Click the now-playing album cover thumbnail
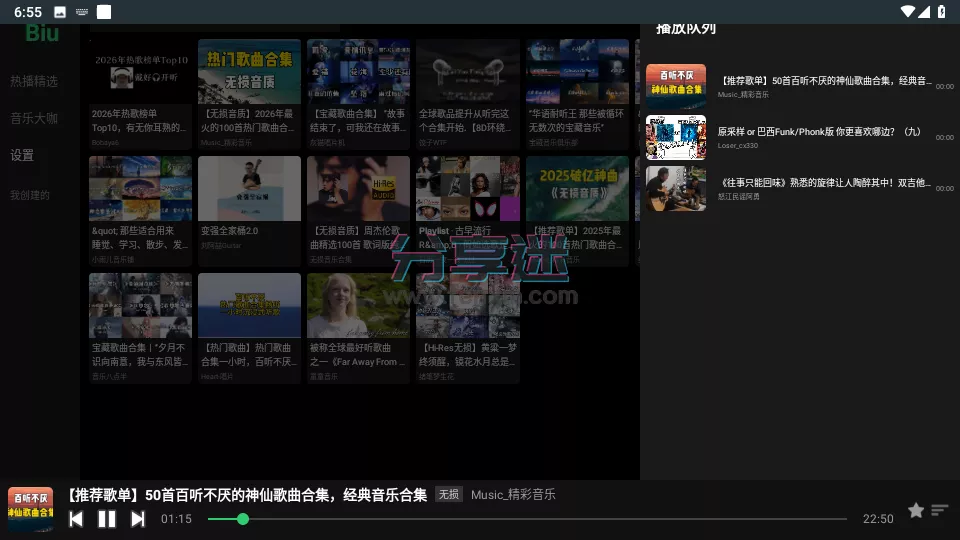 pos(30,509)
